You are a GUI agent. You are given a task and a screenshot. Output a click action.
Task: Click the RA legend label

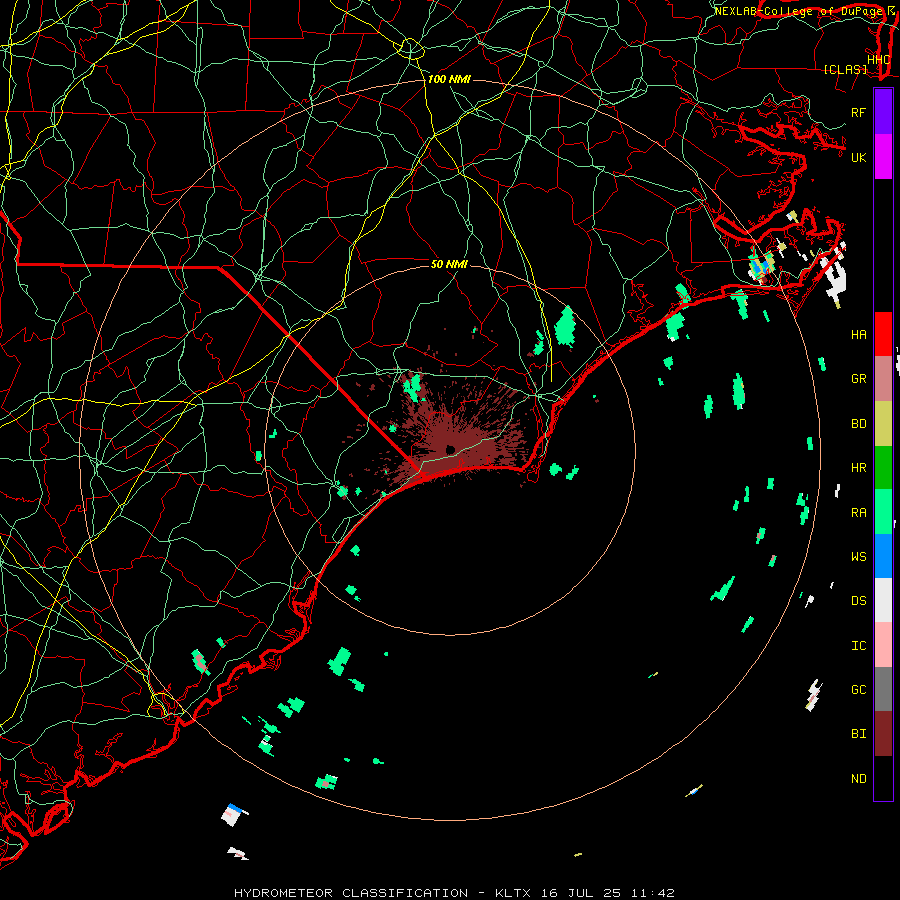click(x=858, y=512)
